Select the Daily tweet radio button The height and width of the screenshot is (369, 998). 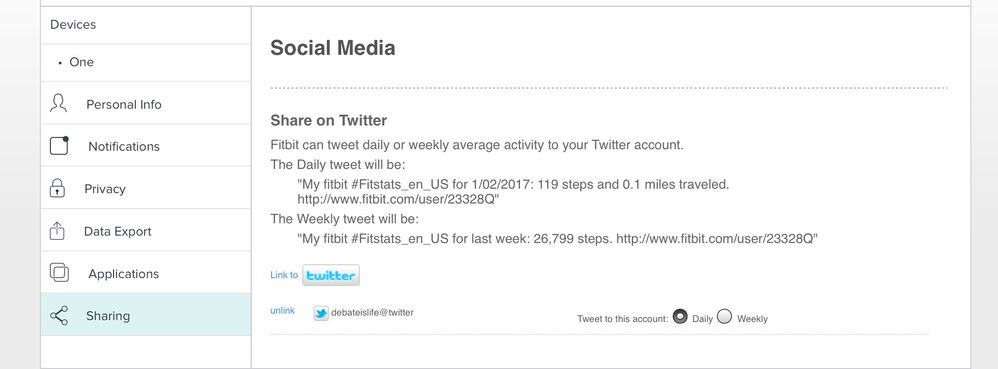(680, 316)
